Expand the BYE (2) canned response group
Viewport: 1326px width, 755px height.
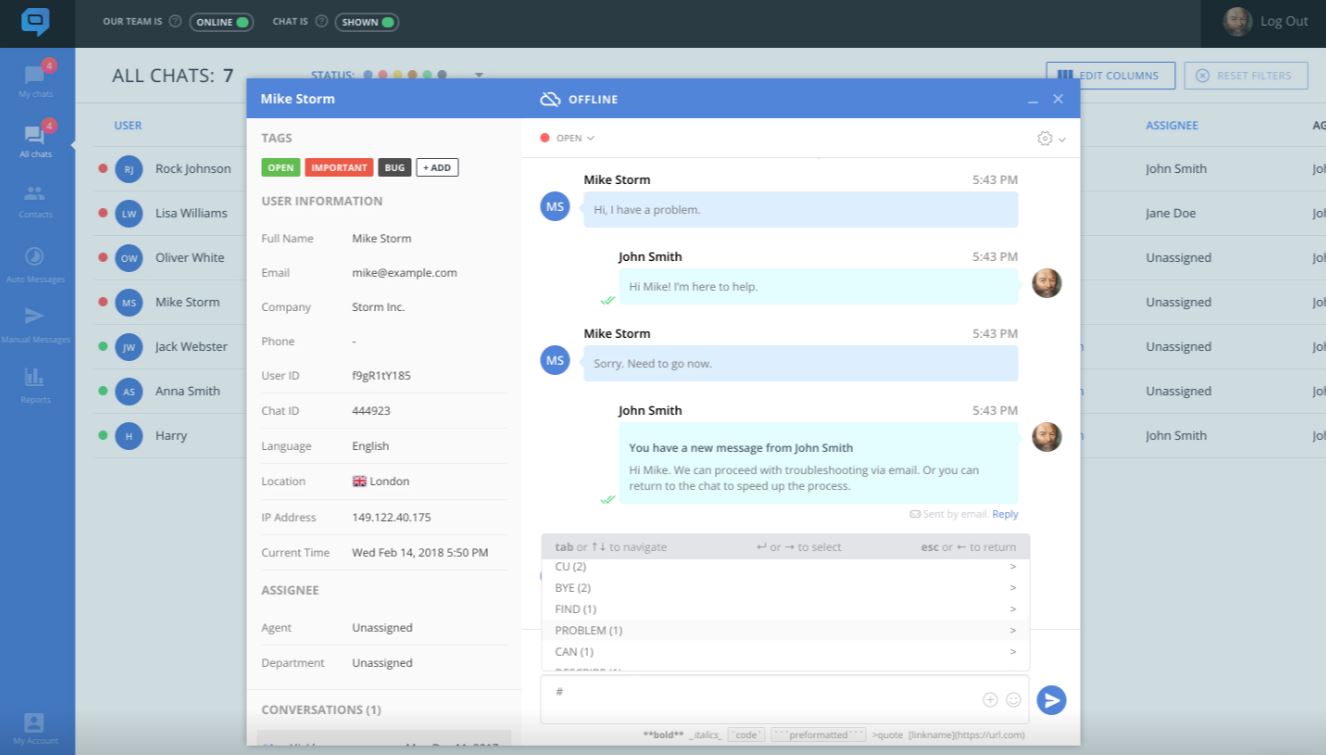point(785,588)
